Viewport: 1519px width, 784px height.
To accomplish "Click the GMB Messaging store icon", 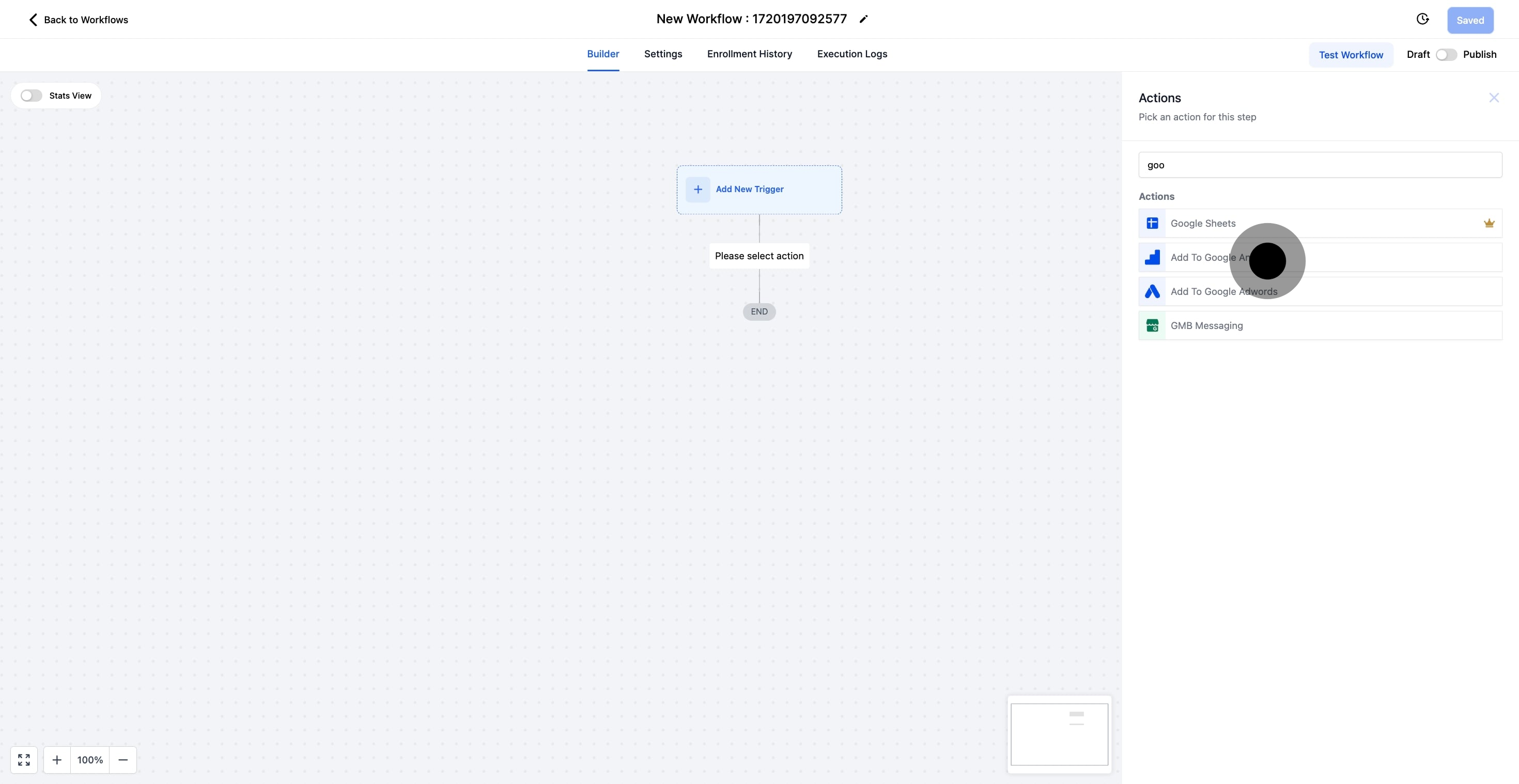I will click(x=1152, y=326).
